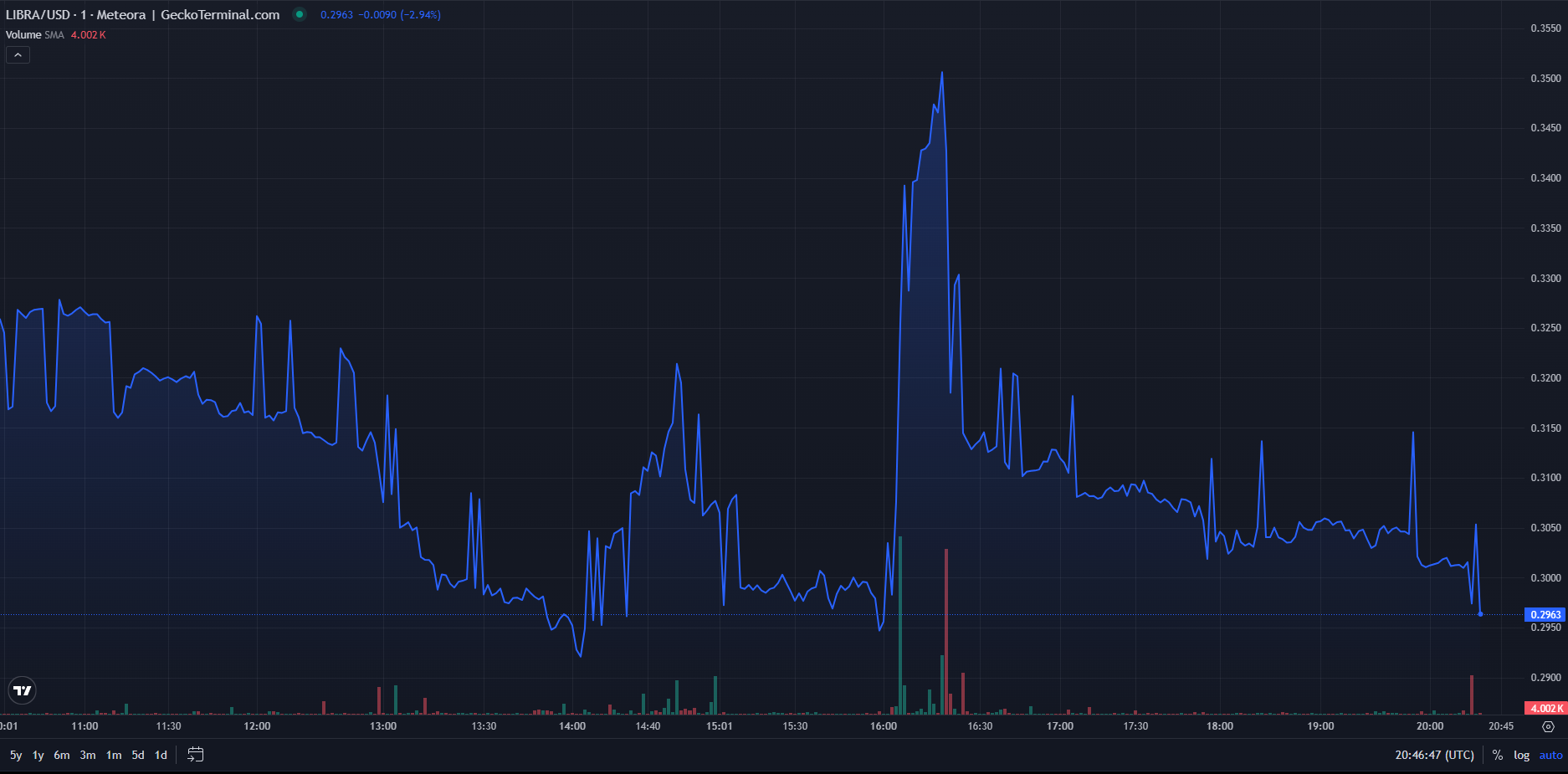Click the 14:00 time axis label
This screenshot has height=774, width=1568.
click(x=572, y=726)
